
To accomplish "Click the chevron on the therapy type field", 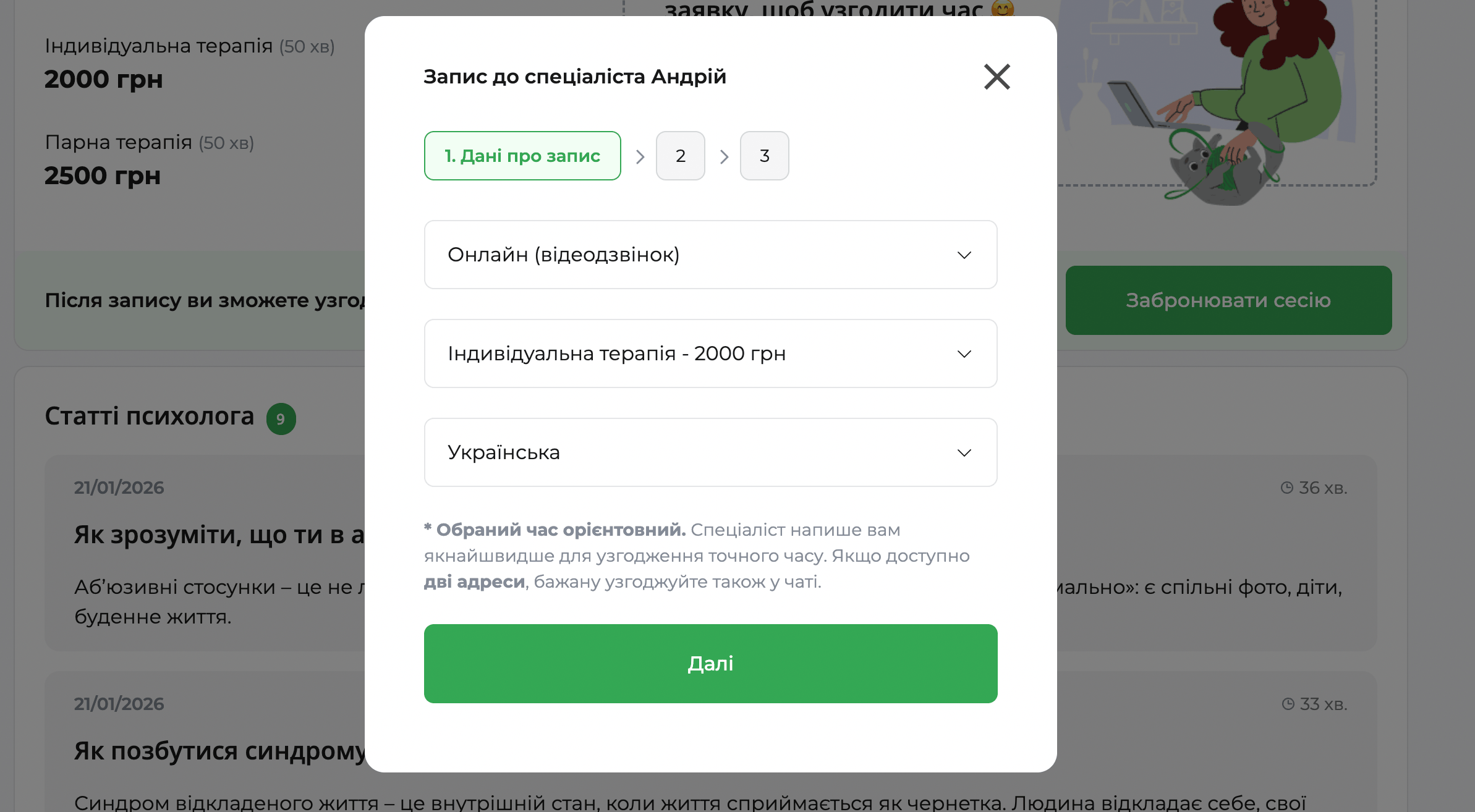I will click(963, 353).
